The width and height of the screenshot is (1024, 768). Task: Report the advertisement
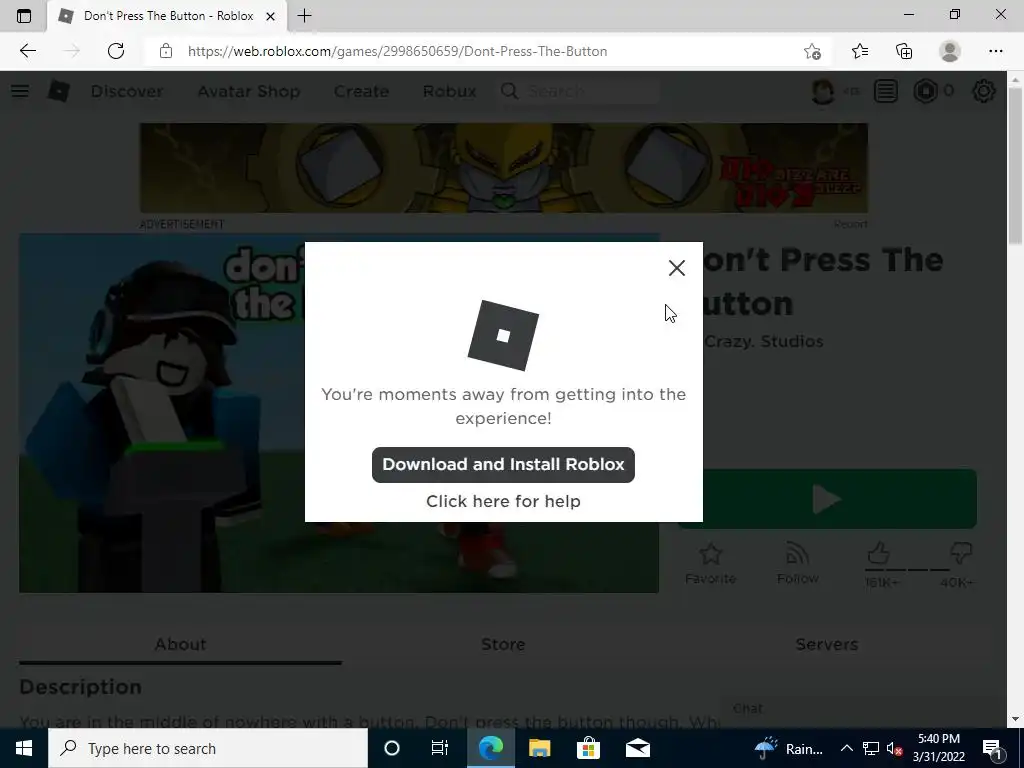[850, 224]
